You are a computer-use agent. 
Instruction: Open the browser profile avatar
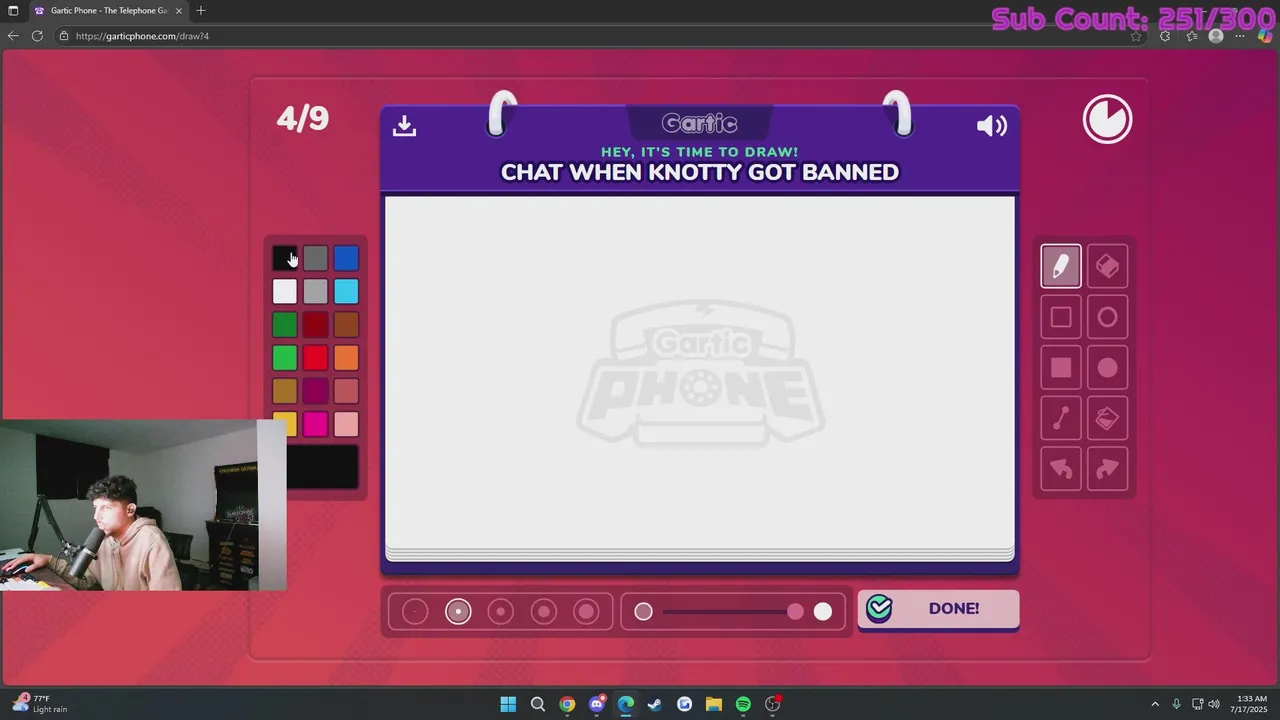(x=1216, y=36)
